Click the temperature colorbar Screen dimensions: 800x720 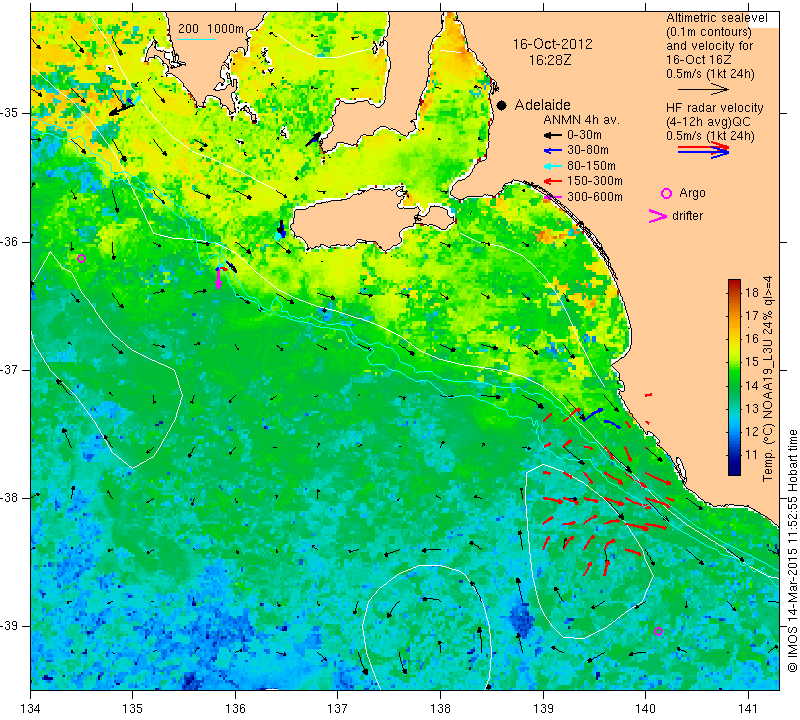pyautogui.click(x=734, y=377)
